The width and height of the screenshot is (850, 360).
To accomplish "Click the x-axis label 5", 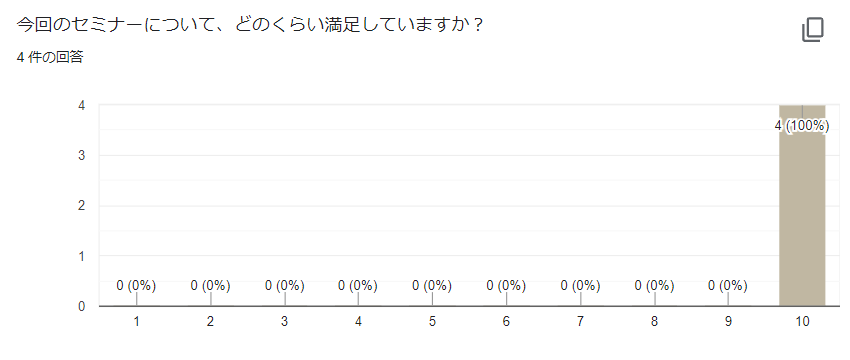I will (432, 322).
